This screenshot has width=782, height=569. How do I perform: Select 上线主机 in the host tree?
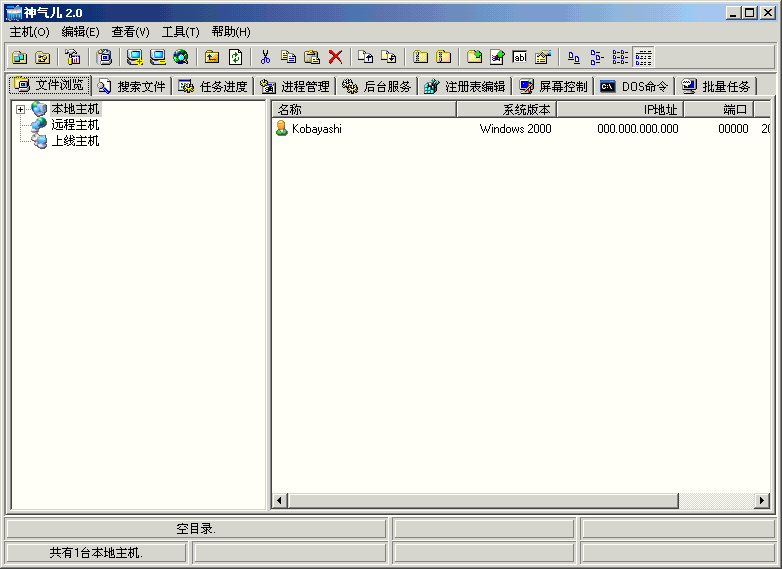(75, 141)
